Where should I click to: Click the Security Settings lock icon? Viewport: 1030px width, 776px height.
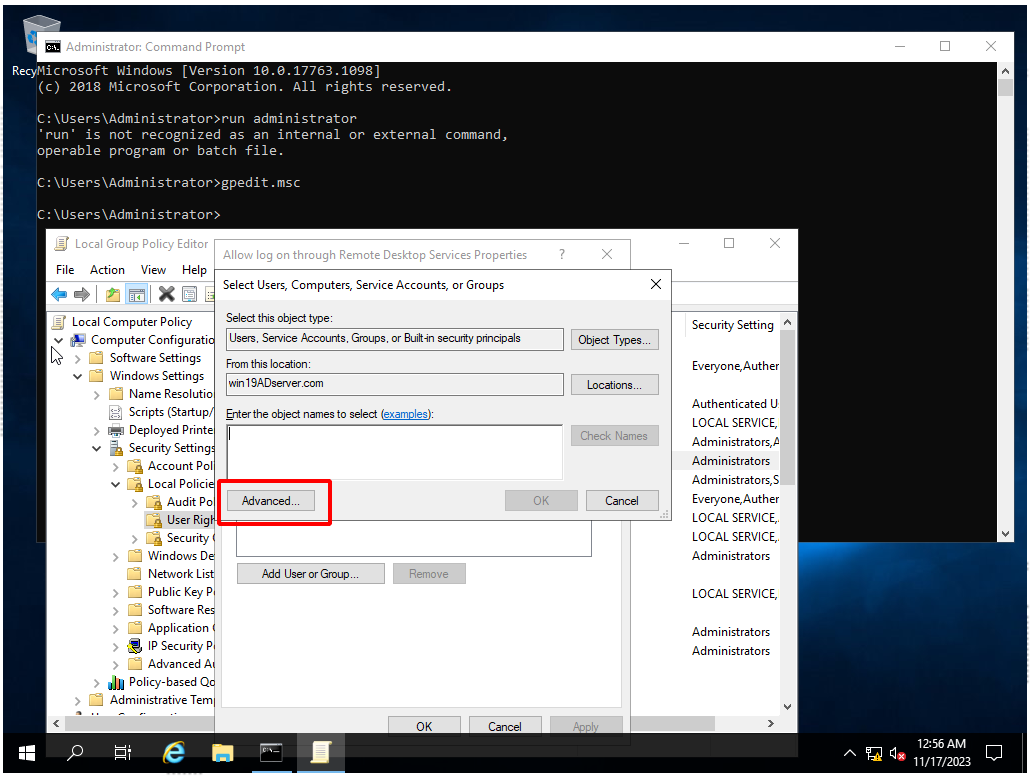pyautogui.click(x=116, y=448)
